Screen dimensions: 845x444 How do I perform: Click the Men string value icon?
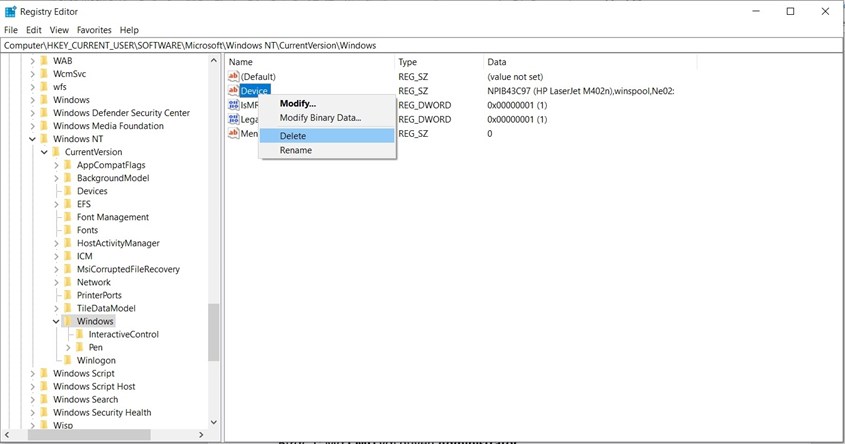pos(233,133)
